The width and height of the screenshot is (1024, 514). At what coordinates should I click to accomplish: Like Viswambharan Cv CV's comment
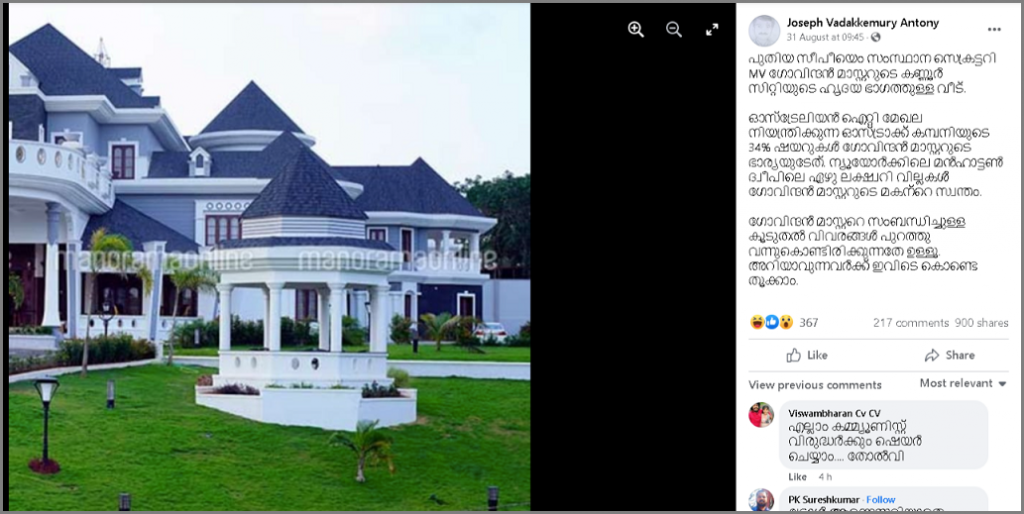(797, 477)
